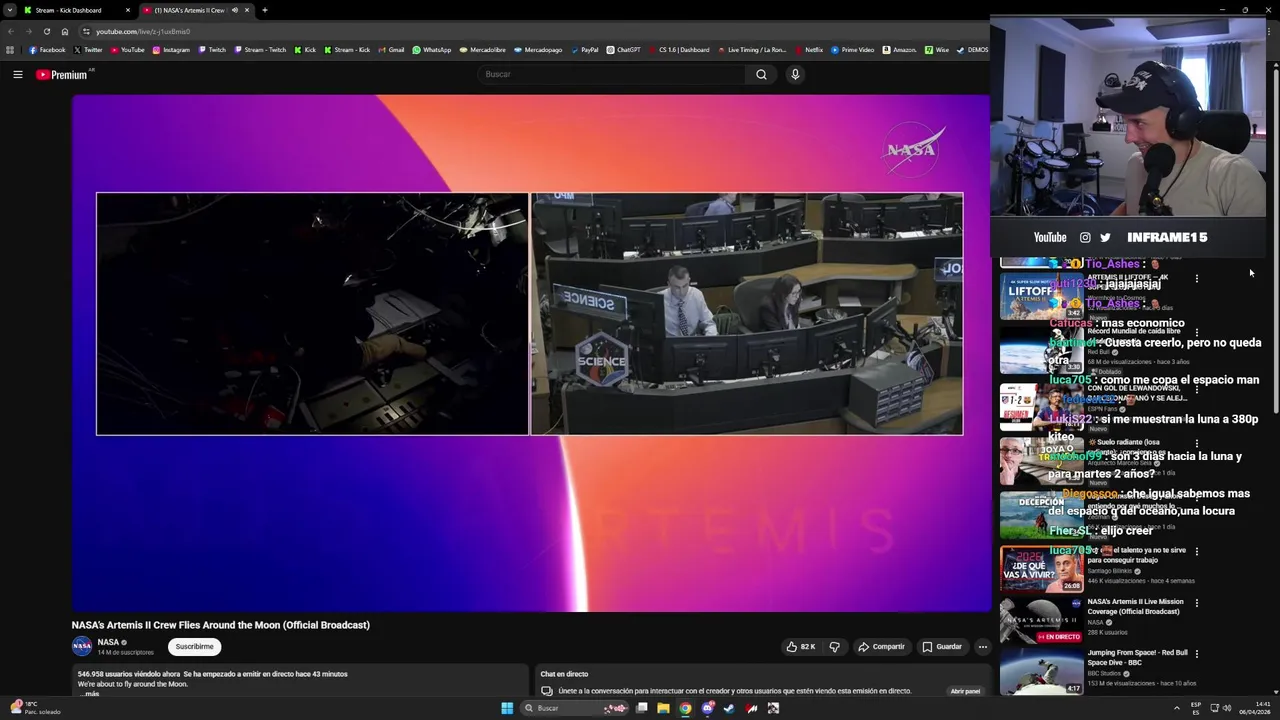Open the browser apps grid icon
The height and width of the screenshot is (720, 1280).
(10, 50)
